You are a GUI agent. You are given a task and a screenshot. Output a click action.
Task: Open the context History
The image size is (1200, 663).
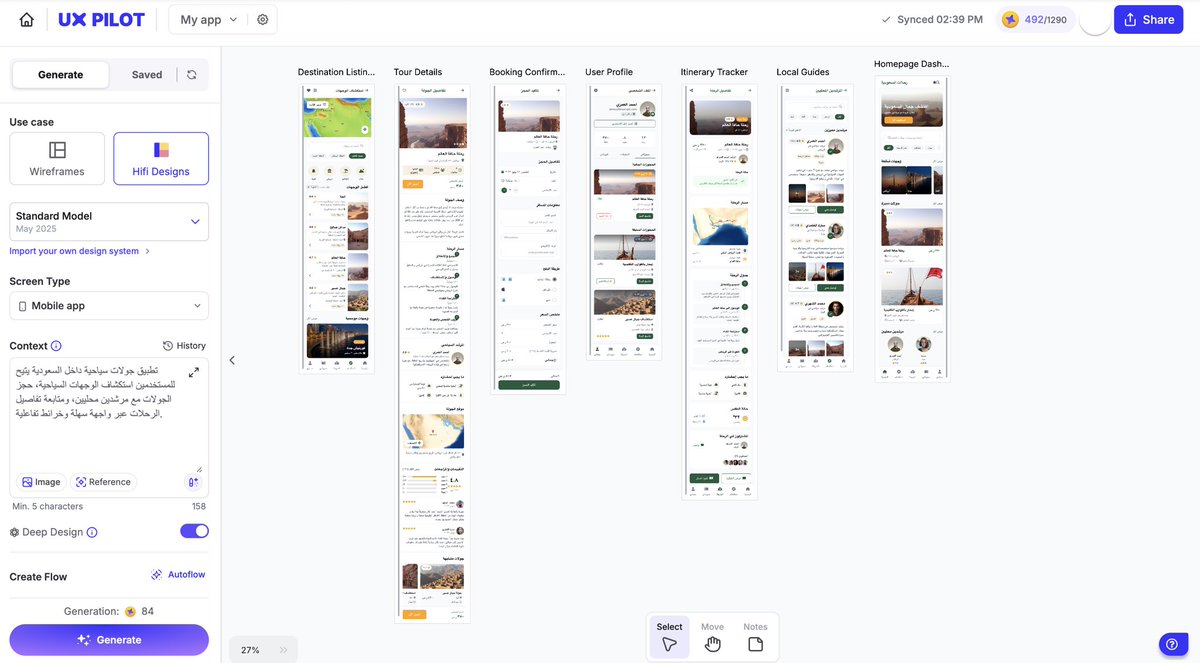184,346
